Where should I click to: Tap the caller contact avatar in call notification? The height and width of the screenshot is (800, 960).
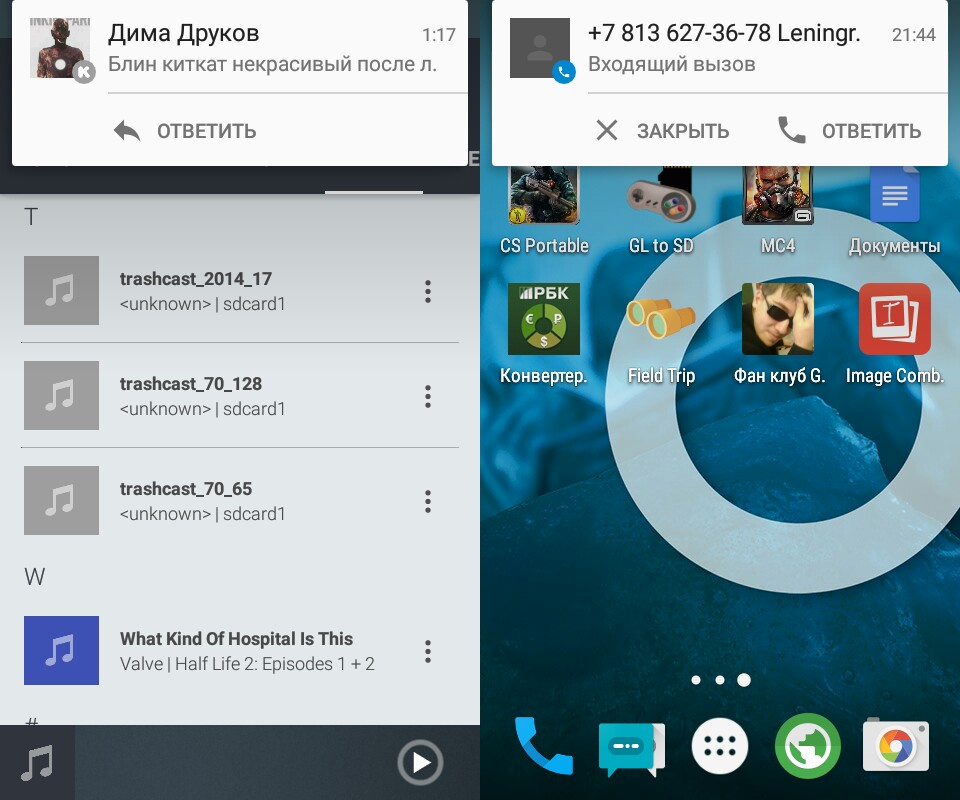540,48
